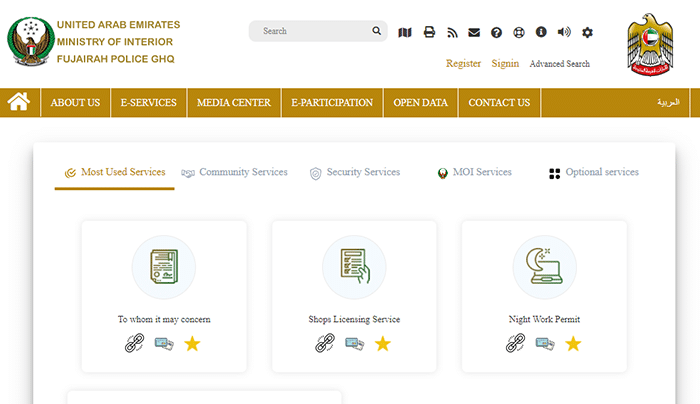This screenshot has width=700, height=404.
Task: Open the gear settings icon
Action: coord(587,32)
